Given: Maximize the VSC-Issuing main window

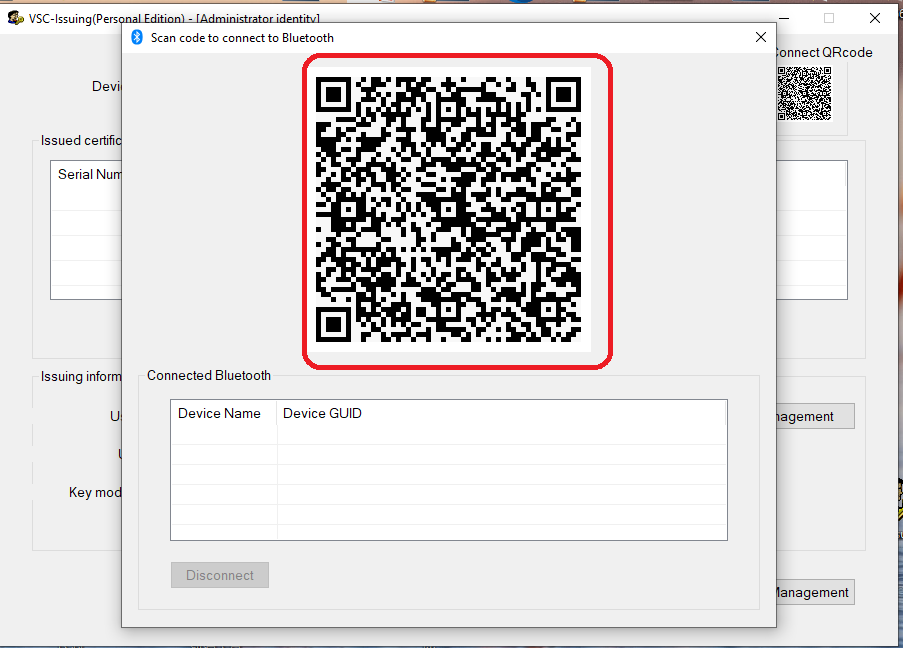Looking at the screenshot, I should click(829, 18).
